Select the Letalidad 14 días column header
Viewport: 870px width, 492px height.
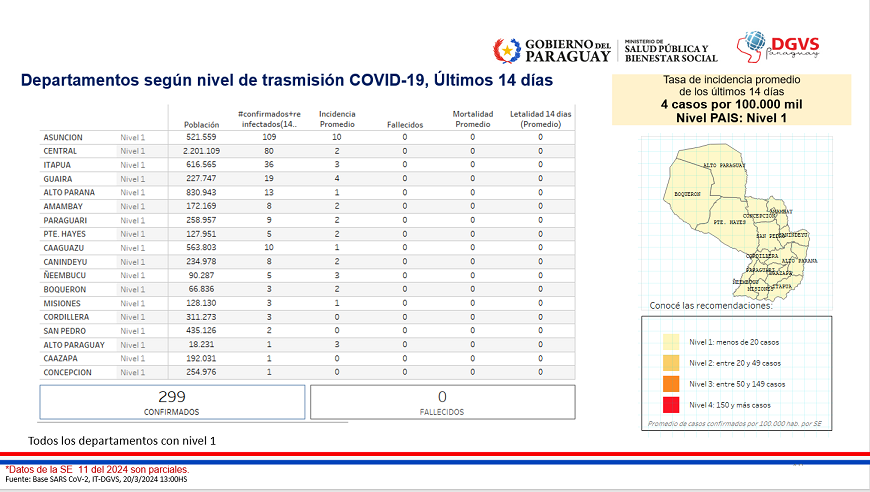pos(540,119)
